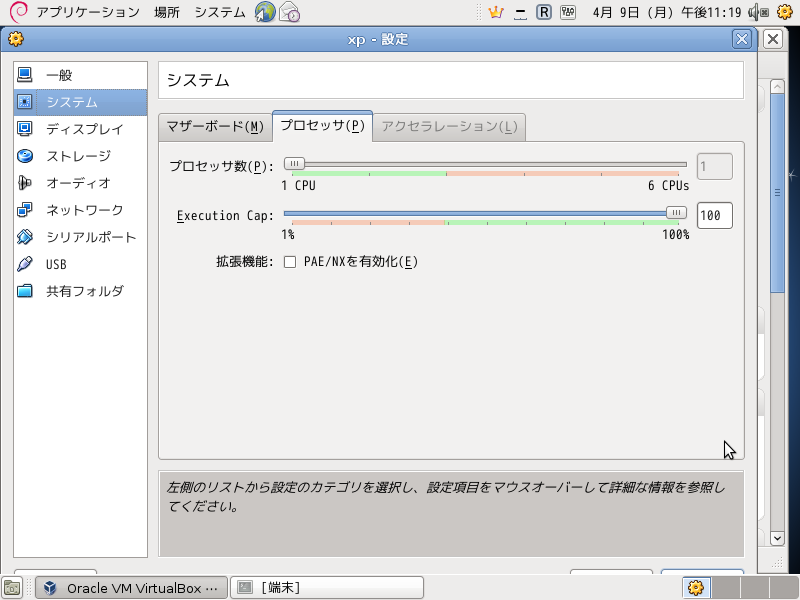Click the Debian swirl logo icon
Screen dimensions: 800x600
point(18,12)
